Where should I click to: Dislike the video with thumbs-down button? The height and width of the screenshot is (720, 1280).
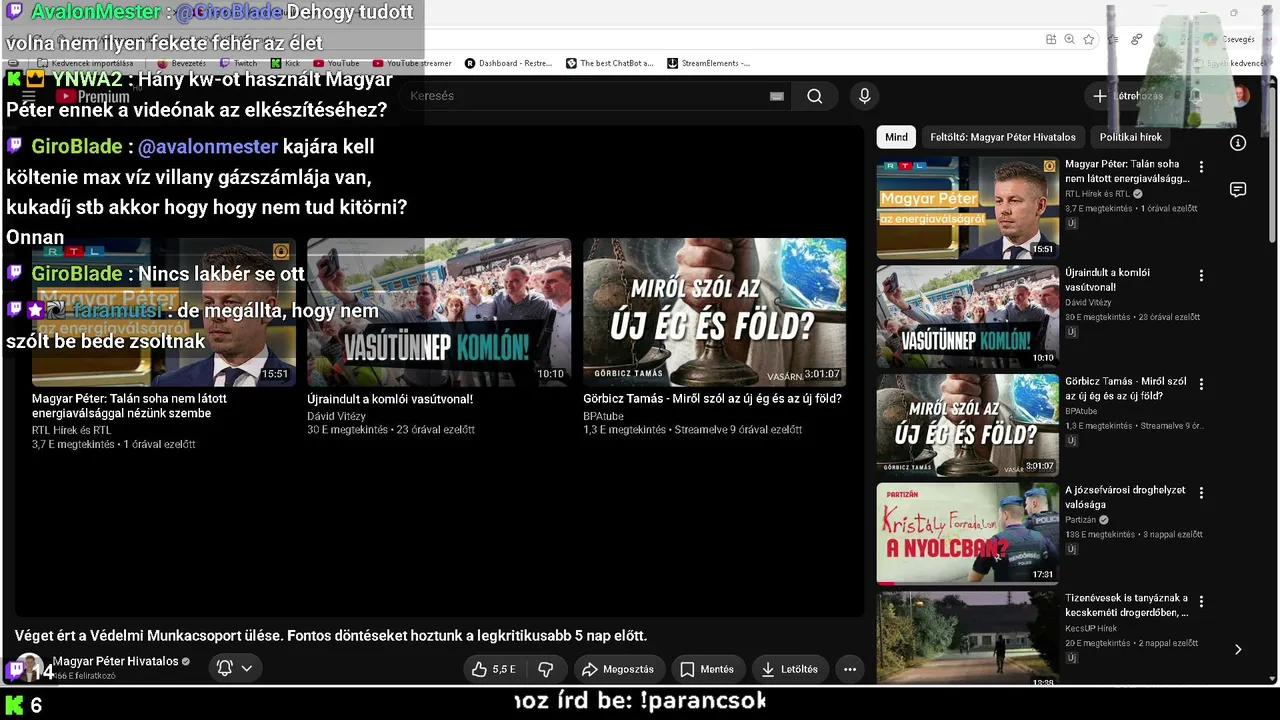546,669
